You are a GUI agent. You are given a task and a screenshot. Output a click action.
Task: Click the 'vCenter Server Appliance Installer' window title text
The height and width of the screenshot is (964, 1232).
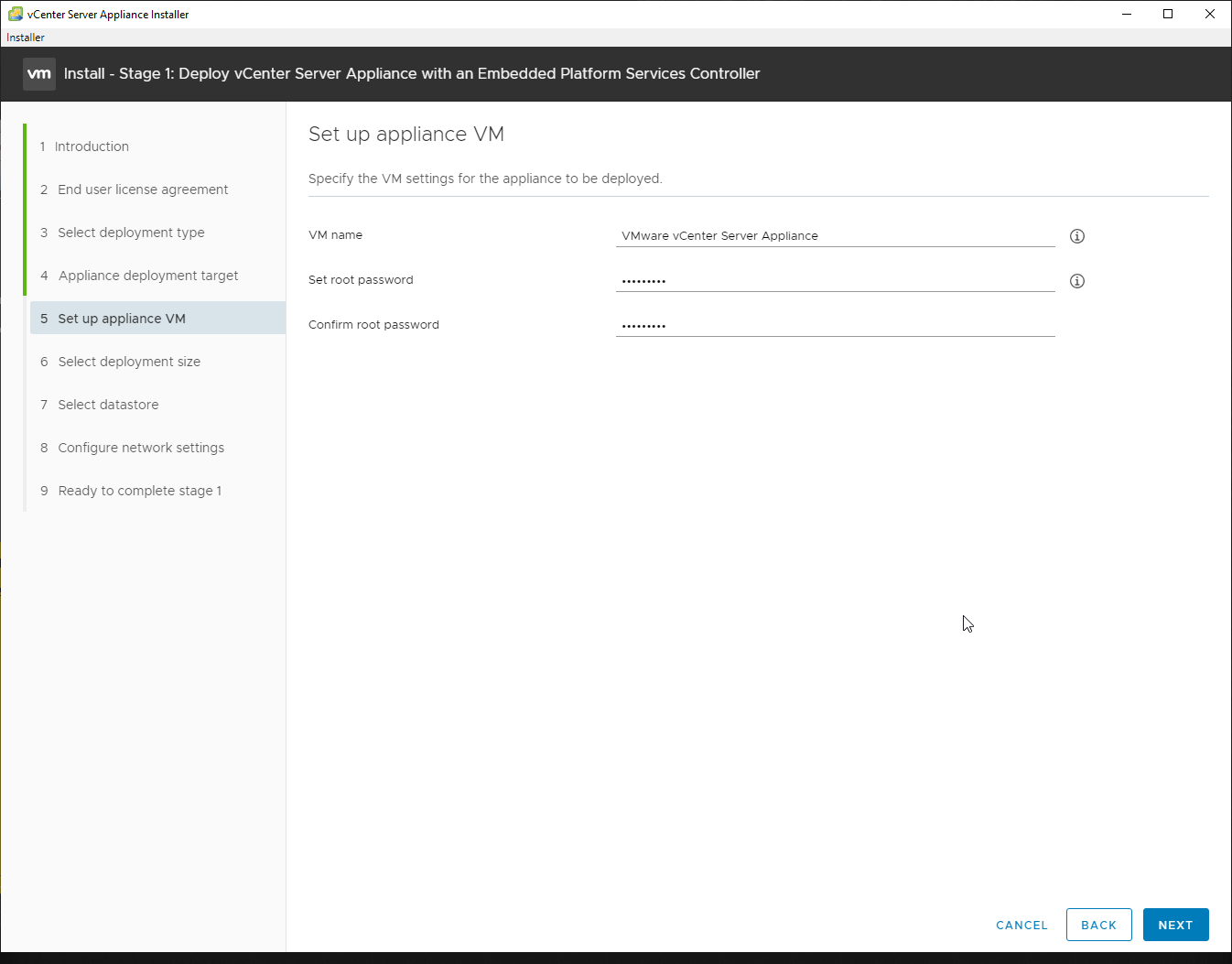tap(108, 15)
